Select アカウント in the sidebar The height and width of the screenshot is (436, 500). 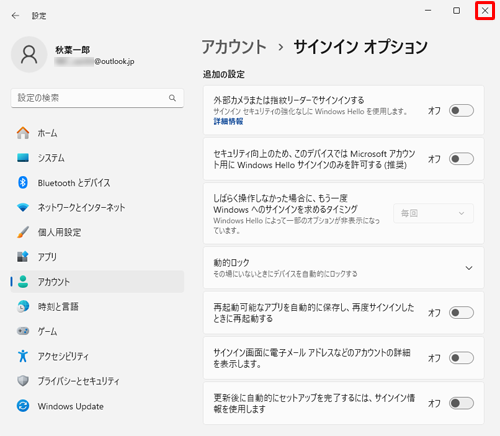(97, 282)
